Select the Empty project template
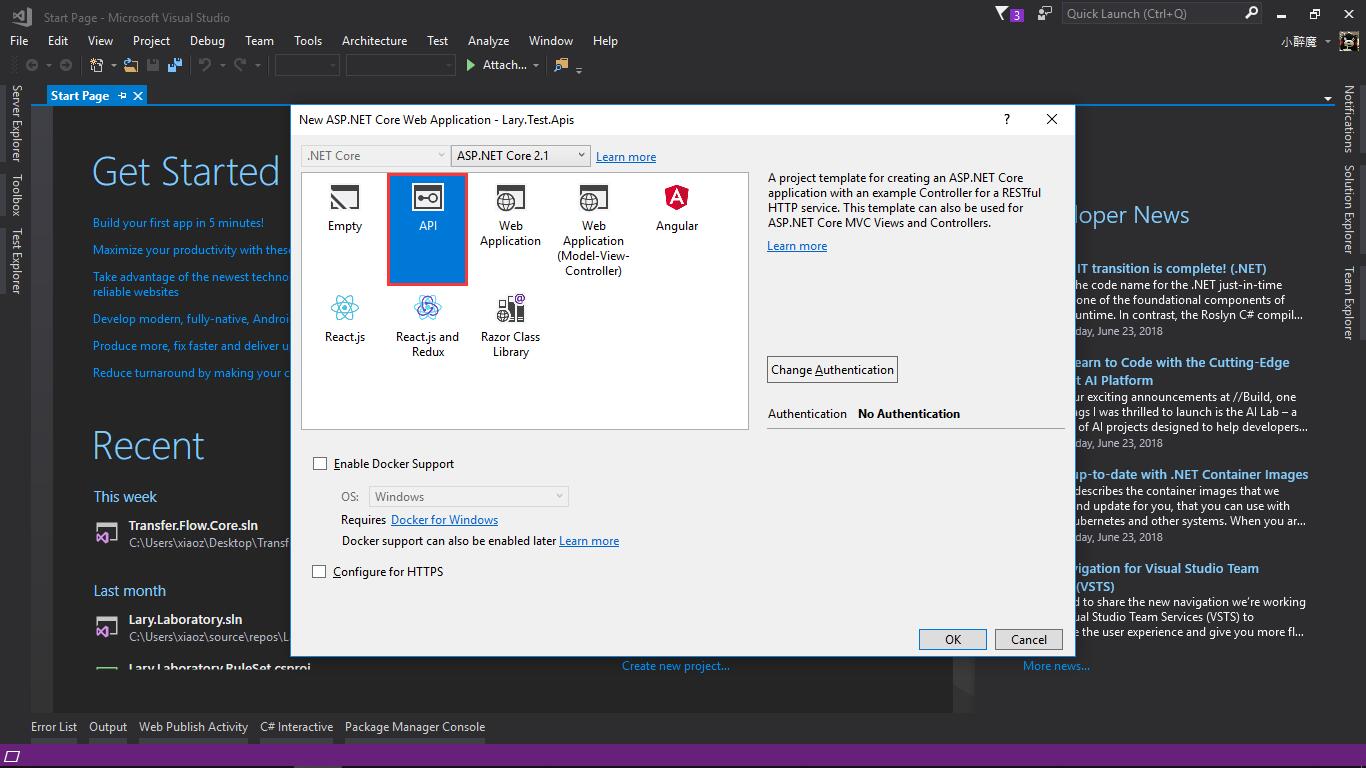Screen dimensions: 1366x768 pos(344,210)
